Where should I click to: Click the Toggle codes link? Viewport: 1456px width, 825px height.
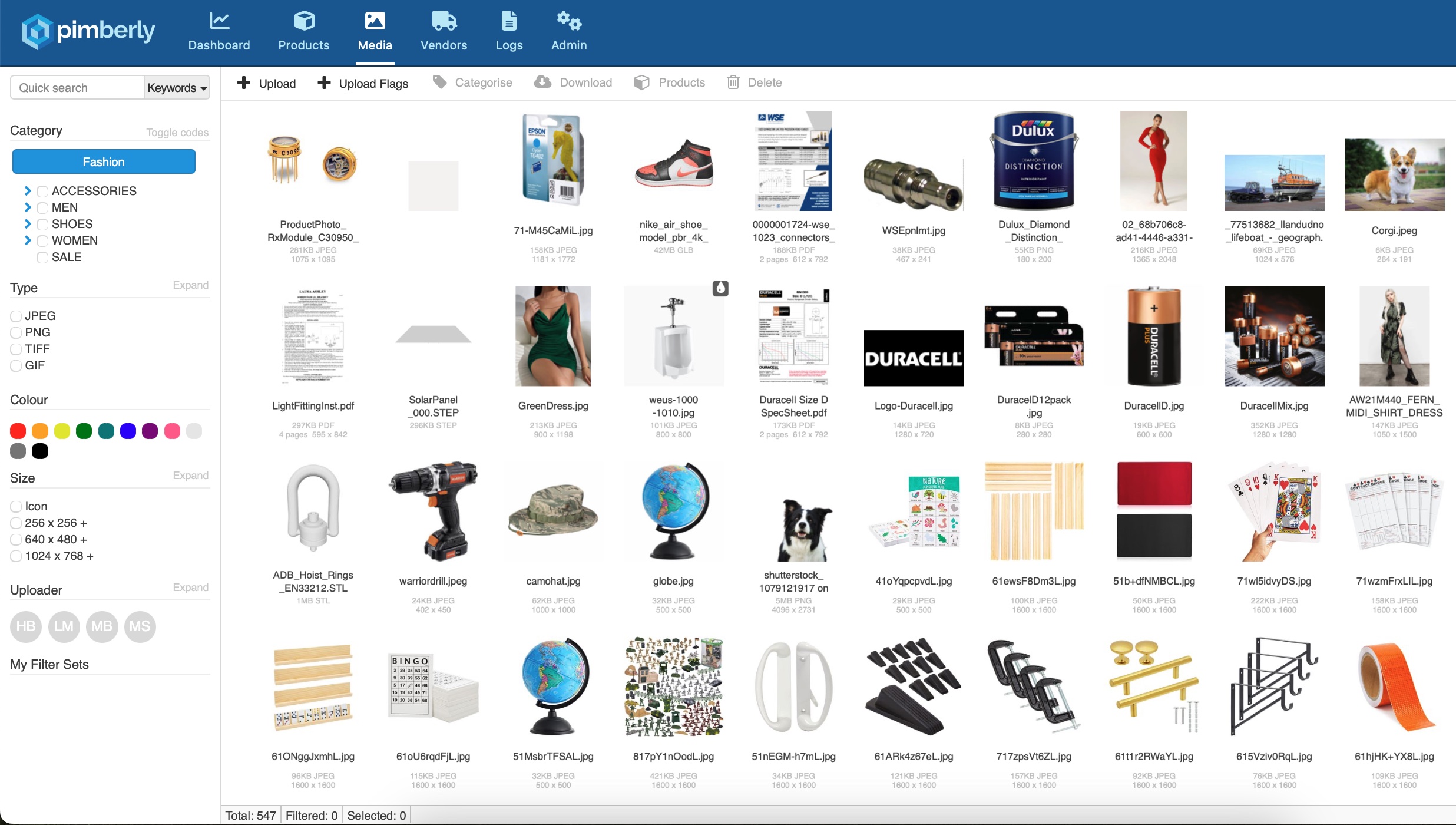click(177, 133)
